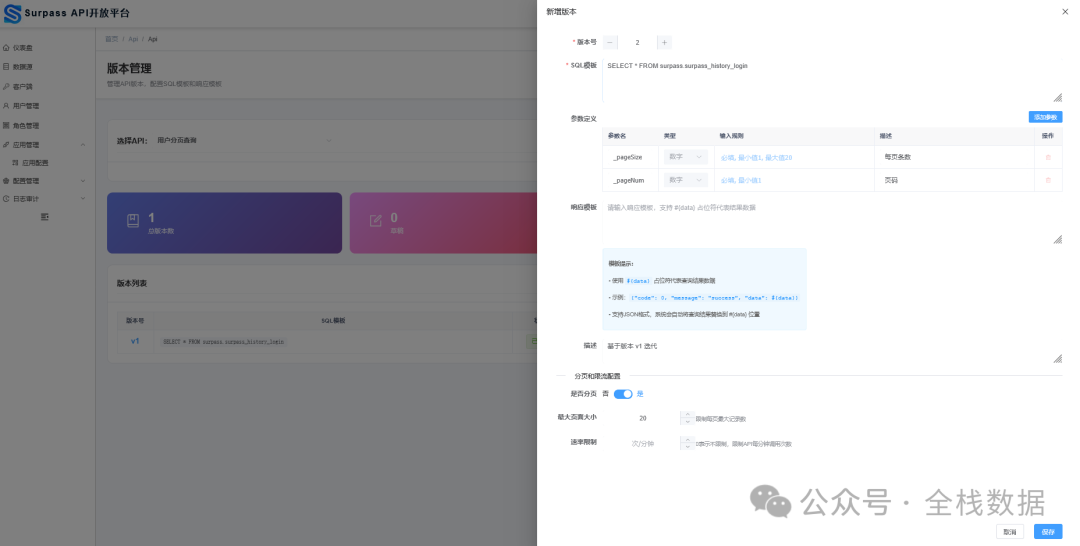Click the sidebar collapse icon

44,216
